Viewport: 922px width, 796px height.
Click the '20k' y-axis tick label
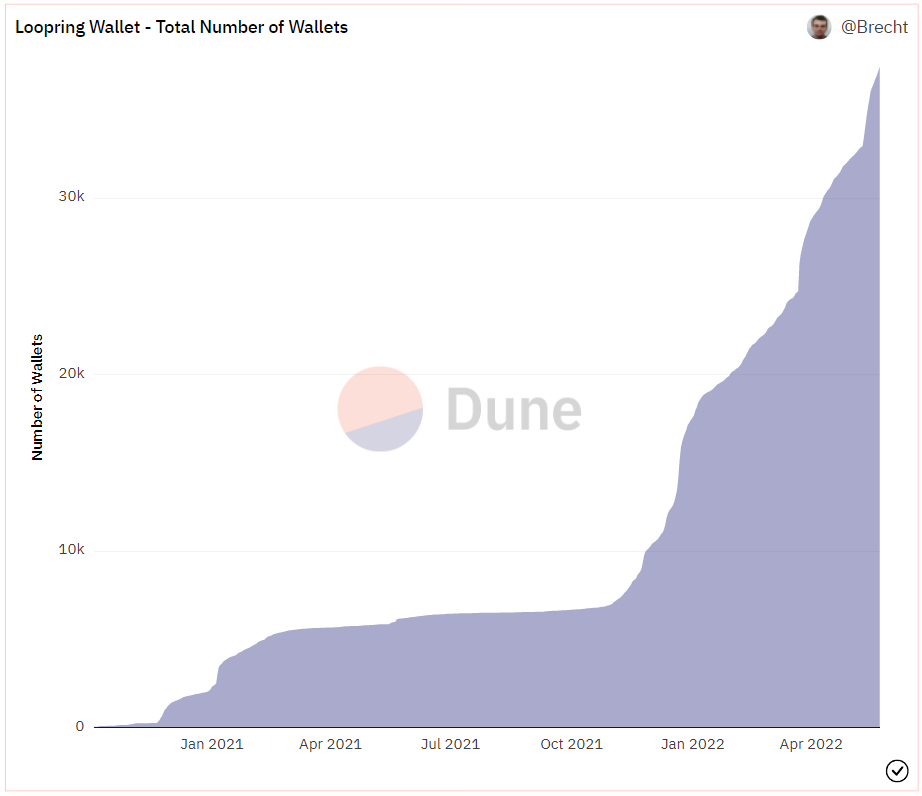(72, 373)
